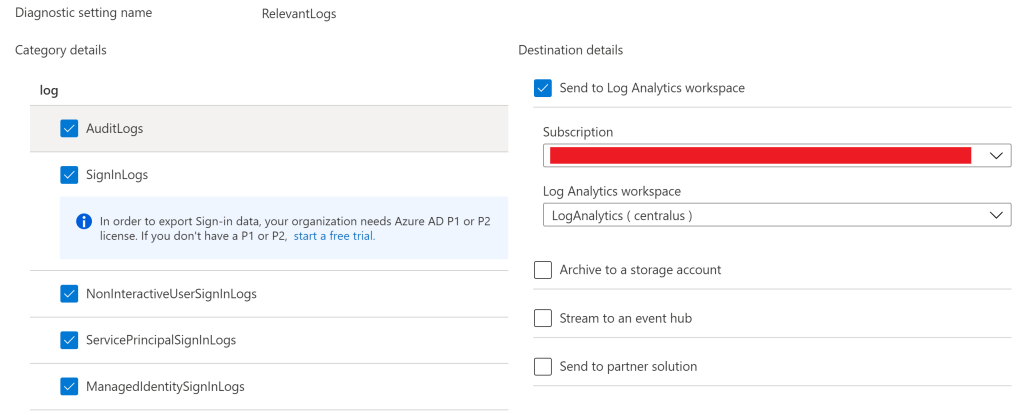1023x415 pixels.
Task: Enable Send to partner solution checkbox
Action: (543, 366)
